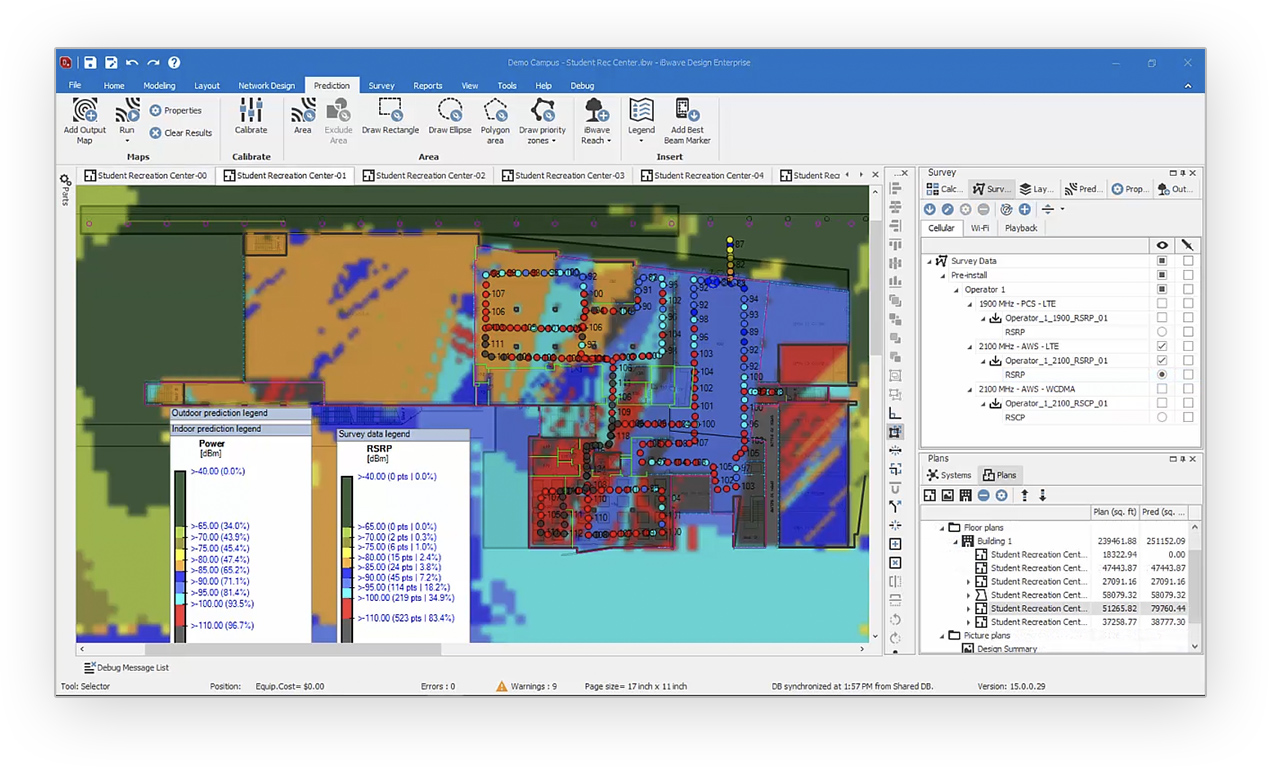Collapse the Floor plans tree node
This screenshot has width=1269, height=767.
pyautogui.click(x=941, y=528)
